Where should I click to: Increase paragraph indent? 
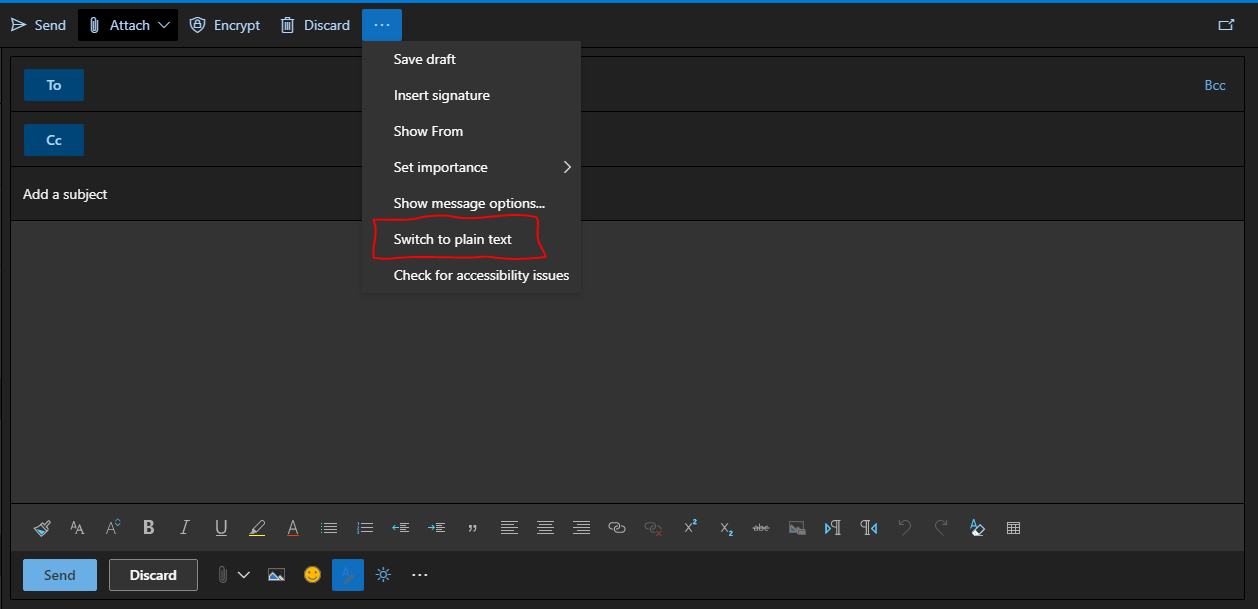click(x=437, y=528)
